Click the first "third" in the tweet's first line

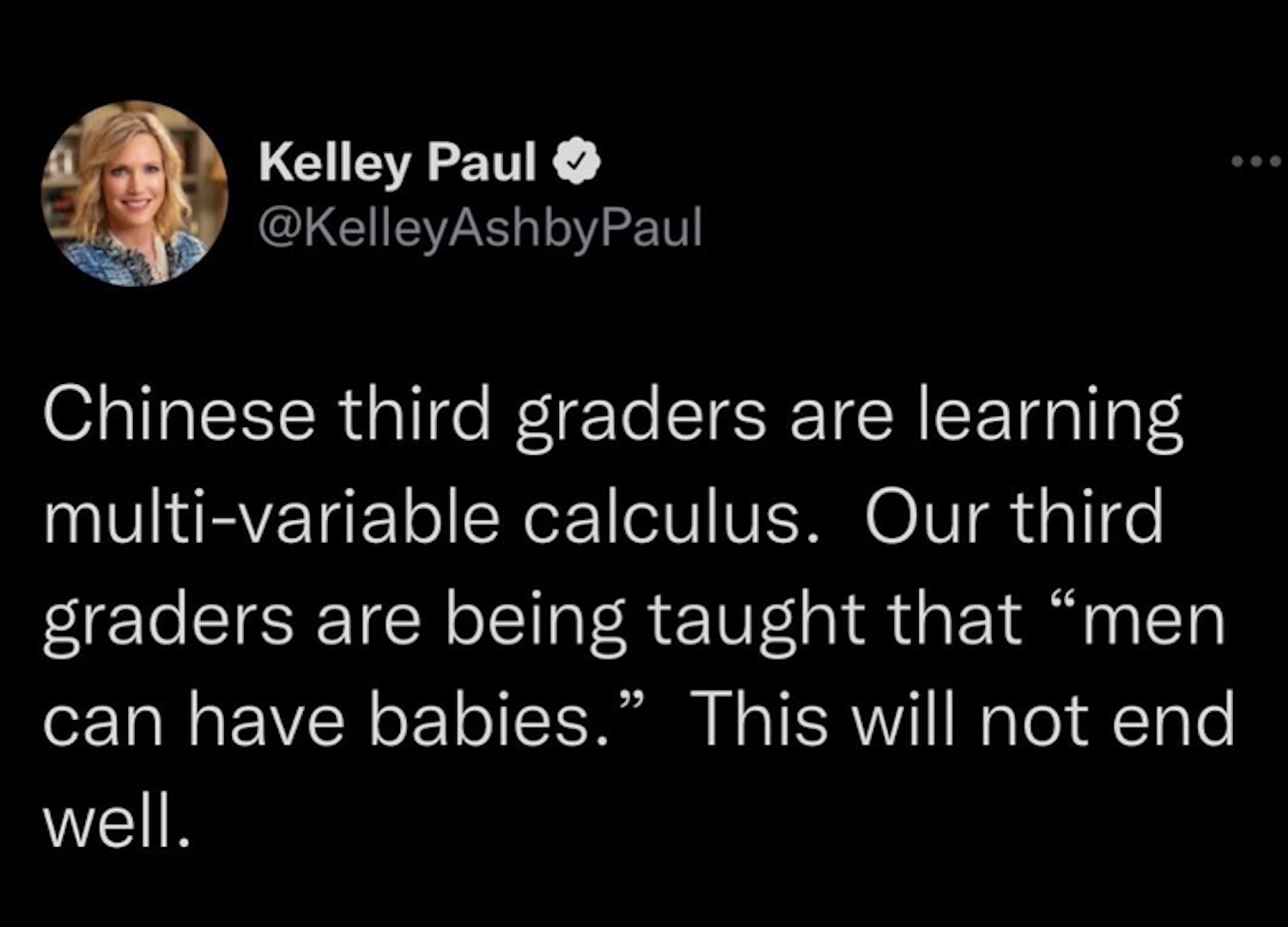pyautogui.click(x=415, y=415)
